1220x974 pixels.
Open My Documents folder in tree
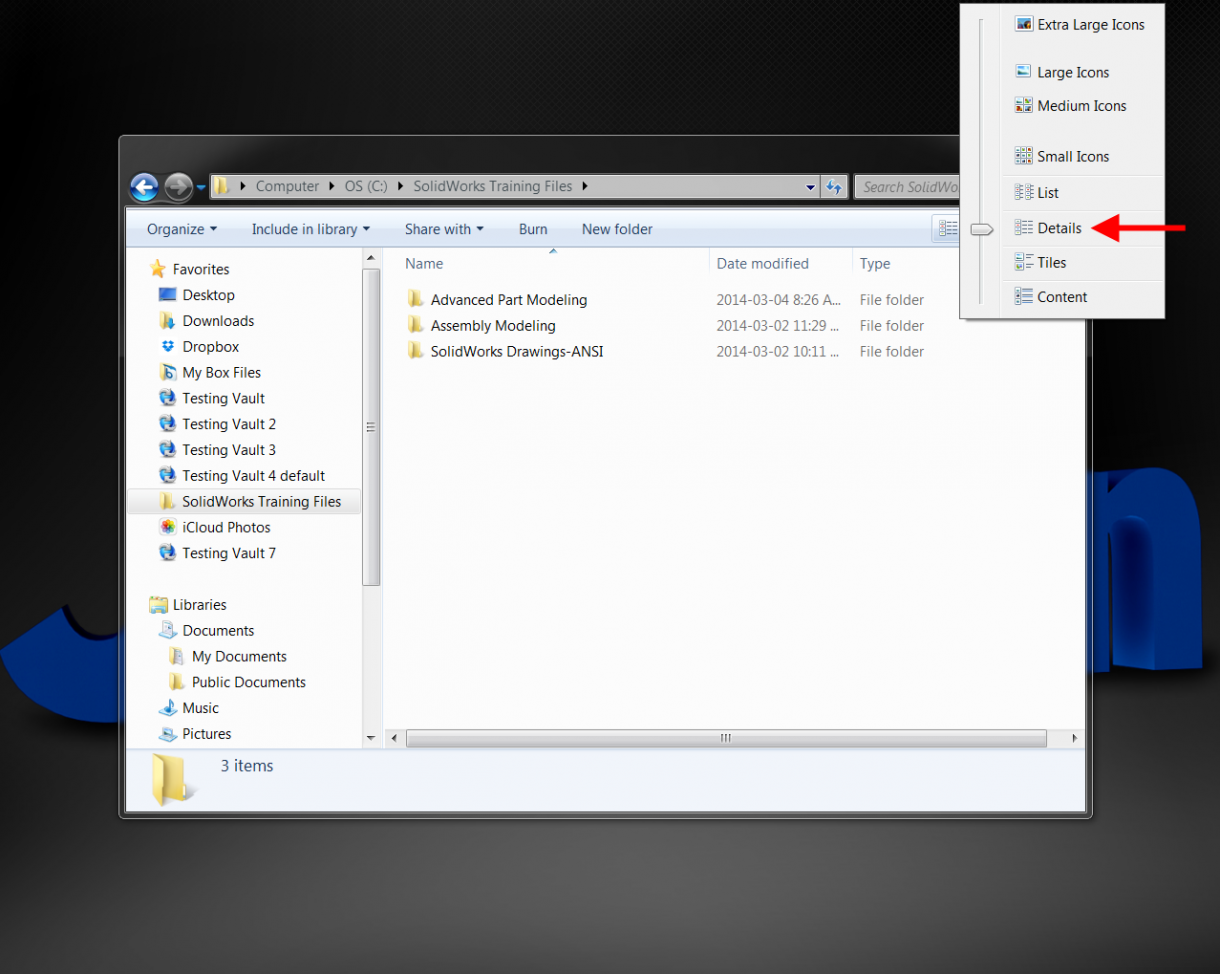click(239, 656)
